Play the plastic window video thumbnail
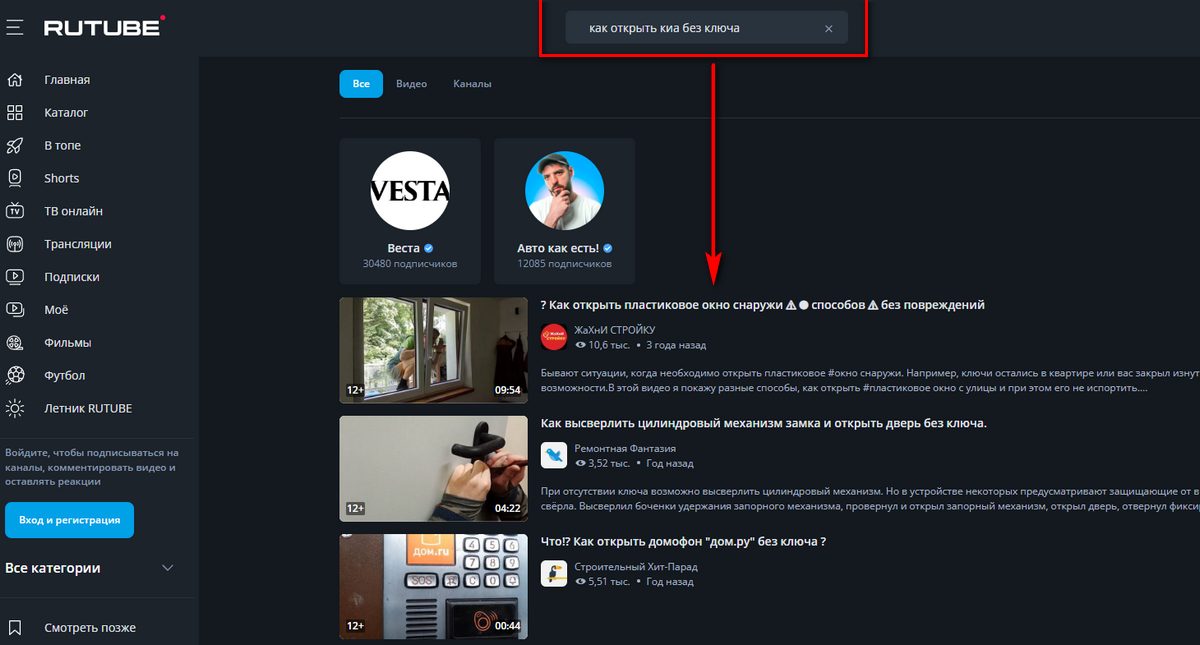This screenshot has width=1200, height=645. 433,350
